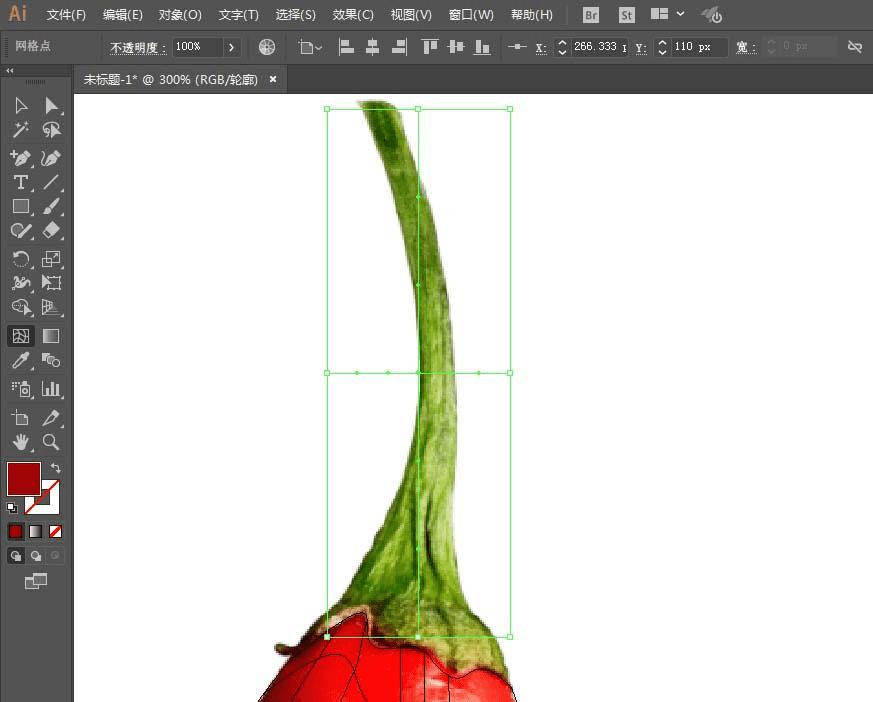
Task: Select the Type tool
Action: [21, 182]
